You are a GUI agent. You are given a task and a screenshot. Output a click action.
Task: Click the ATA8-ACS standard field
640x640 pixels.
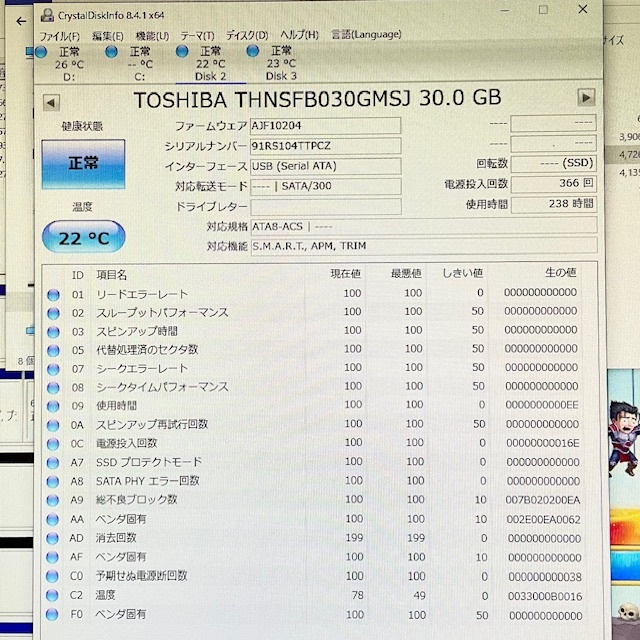coord(424,226)
